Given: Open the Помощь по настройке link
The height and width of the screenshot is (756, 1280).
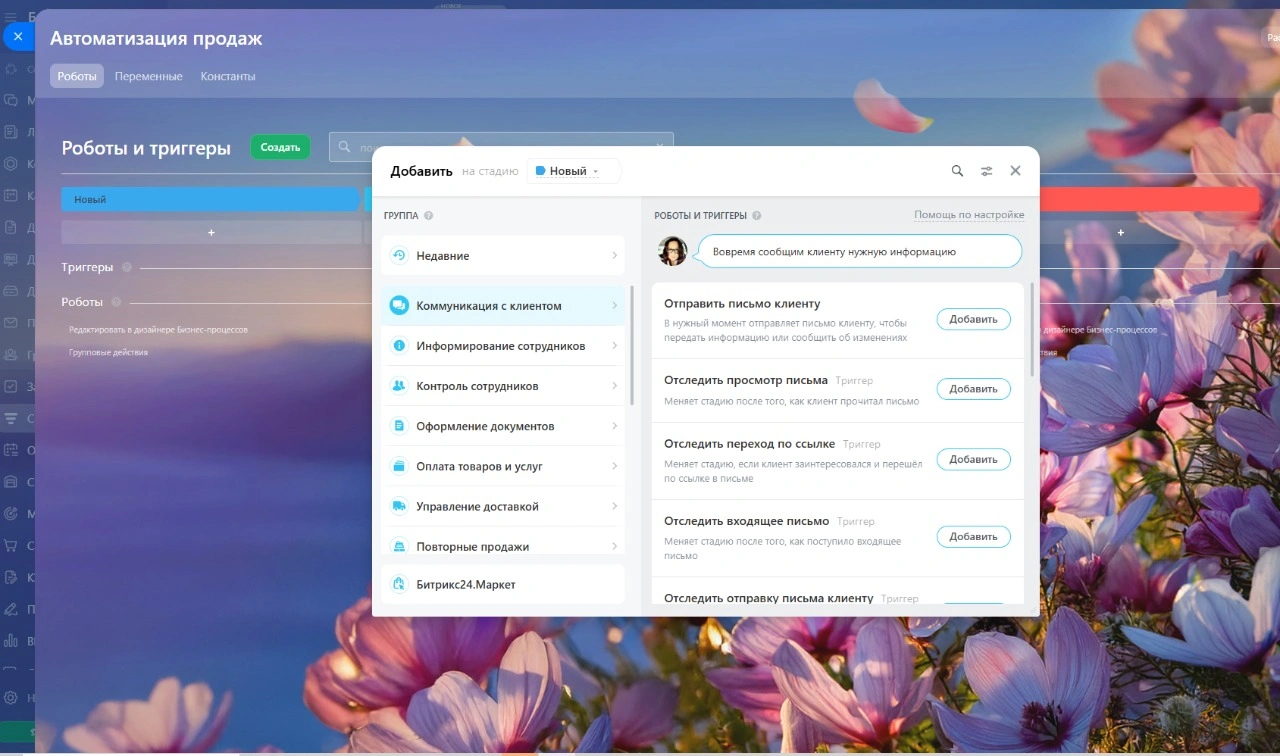Looking at the screenshot, I should [968, 215].
